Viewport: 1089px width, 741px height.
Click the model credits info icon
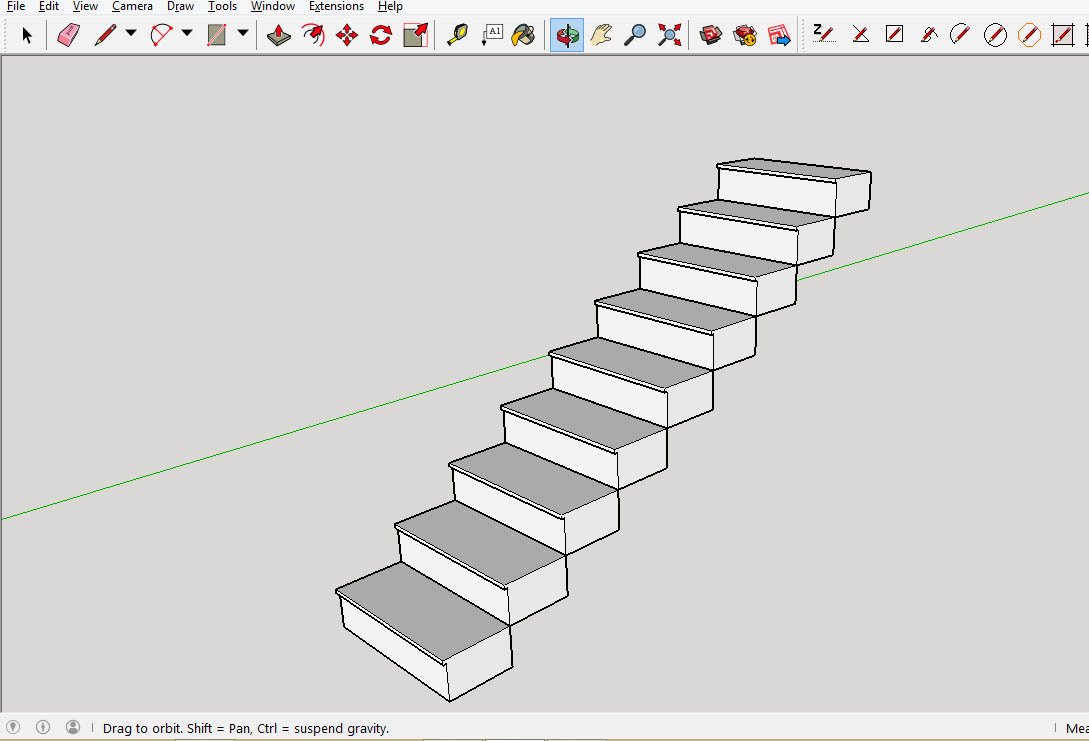(x=43, y=727)
